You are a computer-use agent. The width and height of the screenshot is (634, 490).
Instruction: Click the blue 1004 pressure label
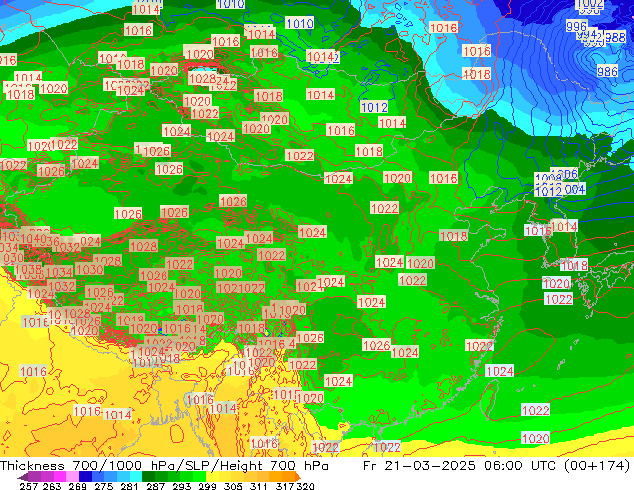(573, 189)
